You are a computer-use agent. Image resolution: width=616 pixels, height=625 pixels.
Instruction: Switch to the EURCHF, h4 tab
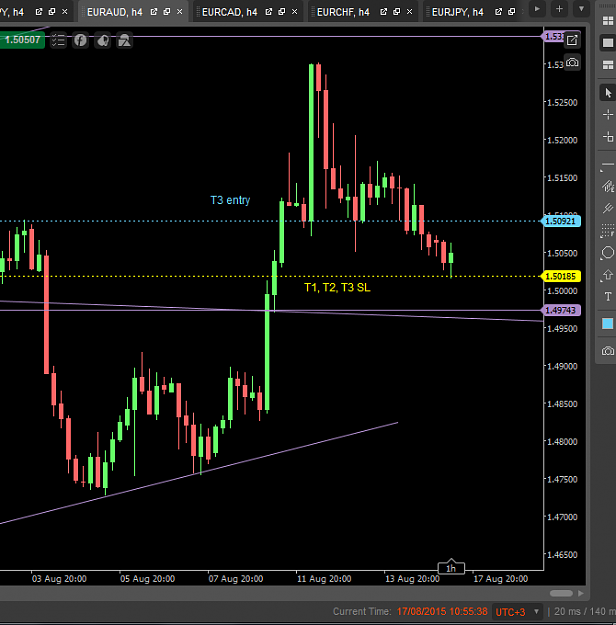coord(343,12)
